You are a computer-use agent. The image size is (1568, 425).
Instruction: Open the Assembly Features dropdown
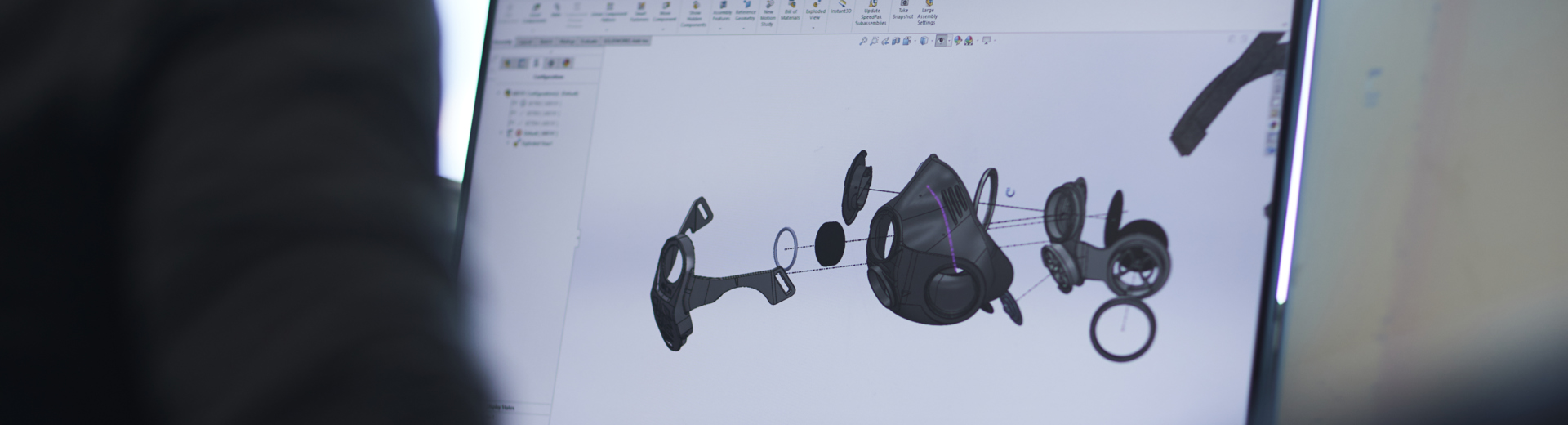[722, 28]
